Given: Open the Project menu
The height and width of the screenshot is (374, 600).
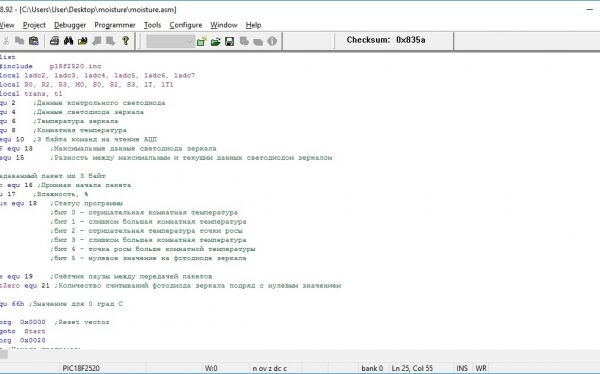Looking at the screenshot, I should click(x=34, y=25).
